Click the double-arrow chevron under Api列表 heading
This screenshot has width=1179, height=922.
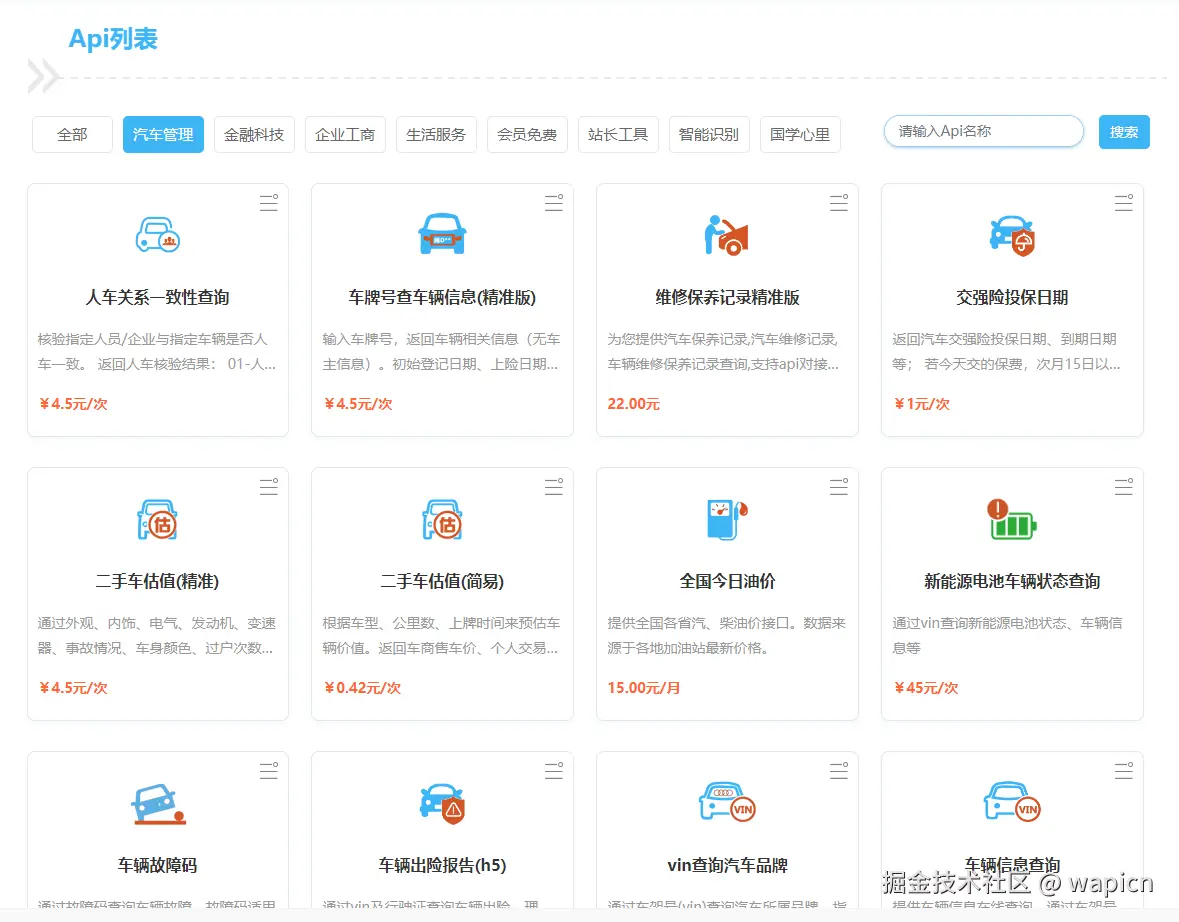coord(40,76)
